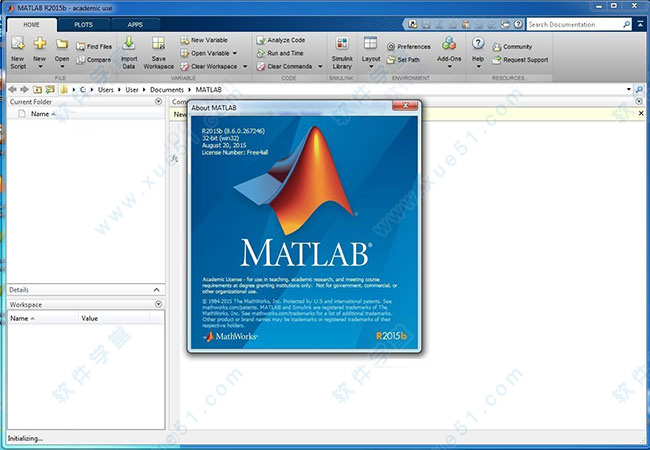
Task: Open Command Window actions menu
Action: coord(639,102)
